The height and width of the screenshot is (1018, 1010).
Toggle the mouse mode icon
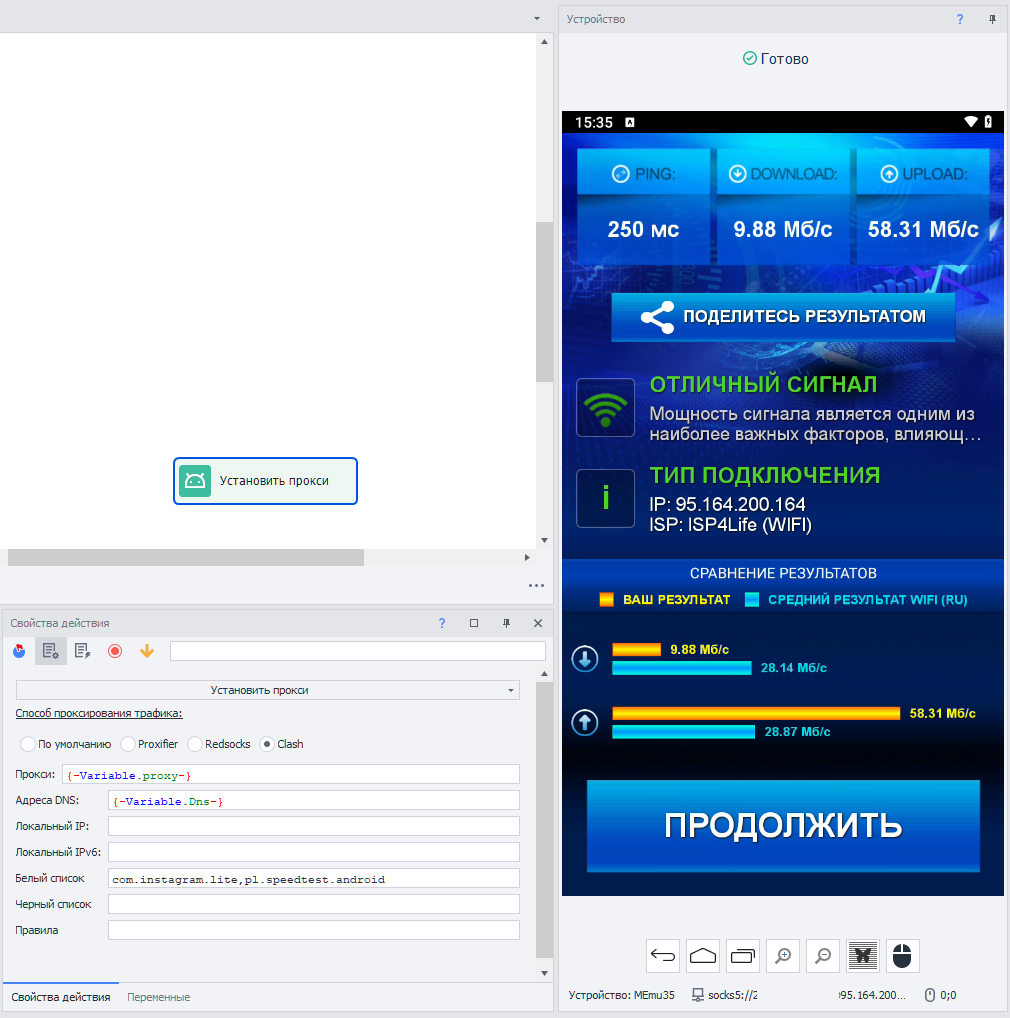pyautogui.click(x=902, y=956)
